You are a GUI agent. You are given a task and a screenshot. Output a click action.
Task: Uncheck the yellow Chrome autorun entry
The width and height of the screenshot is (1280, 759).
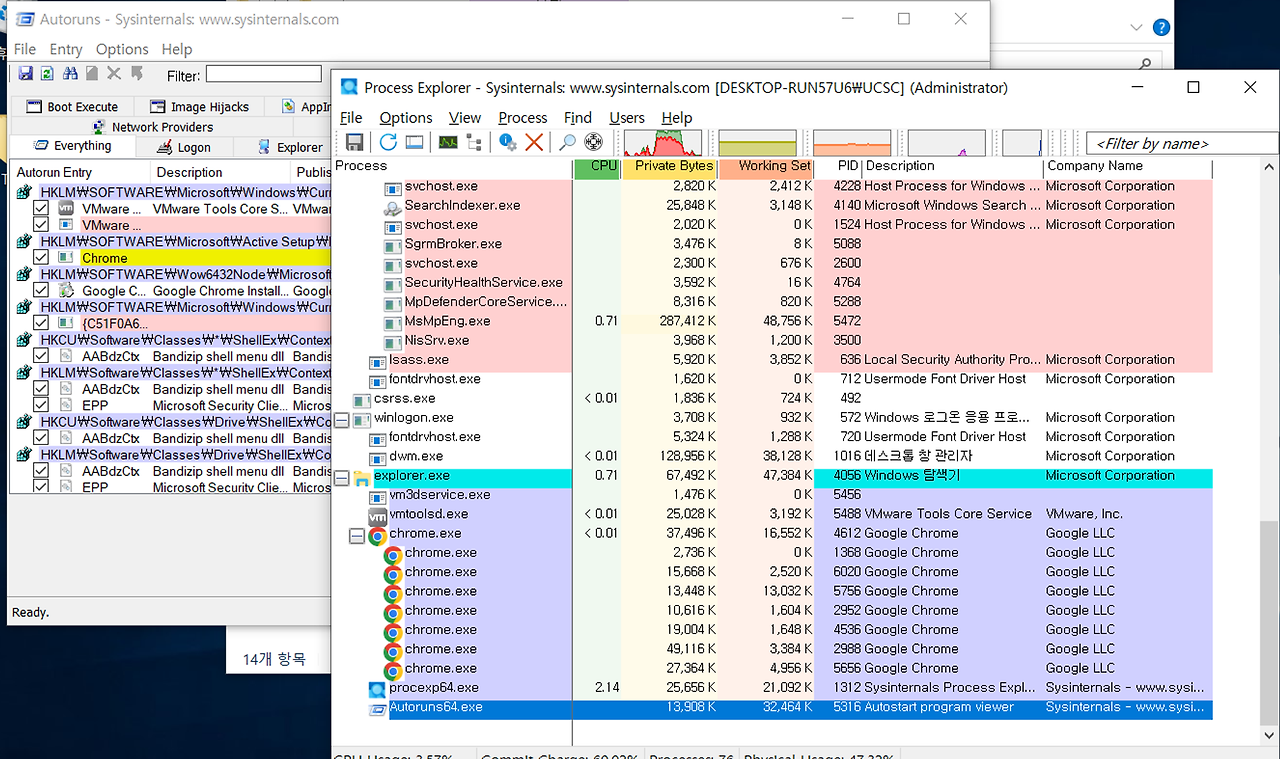(x=41, y=258)
